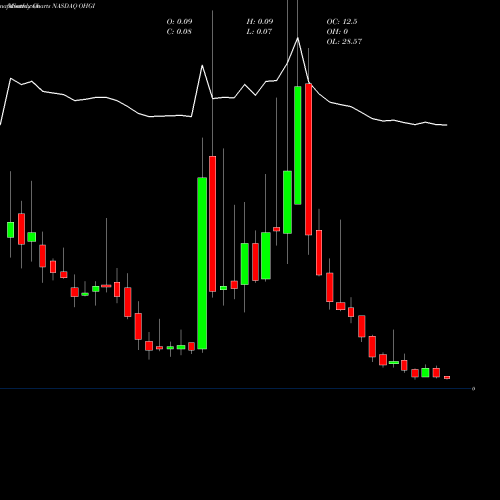The height and width of the screenshot is (500, 500).
Task: Click the peak of the white line
Action: pyautogui.click(x=298, y=38)
